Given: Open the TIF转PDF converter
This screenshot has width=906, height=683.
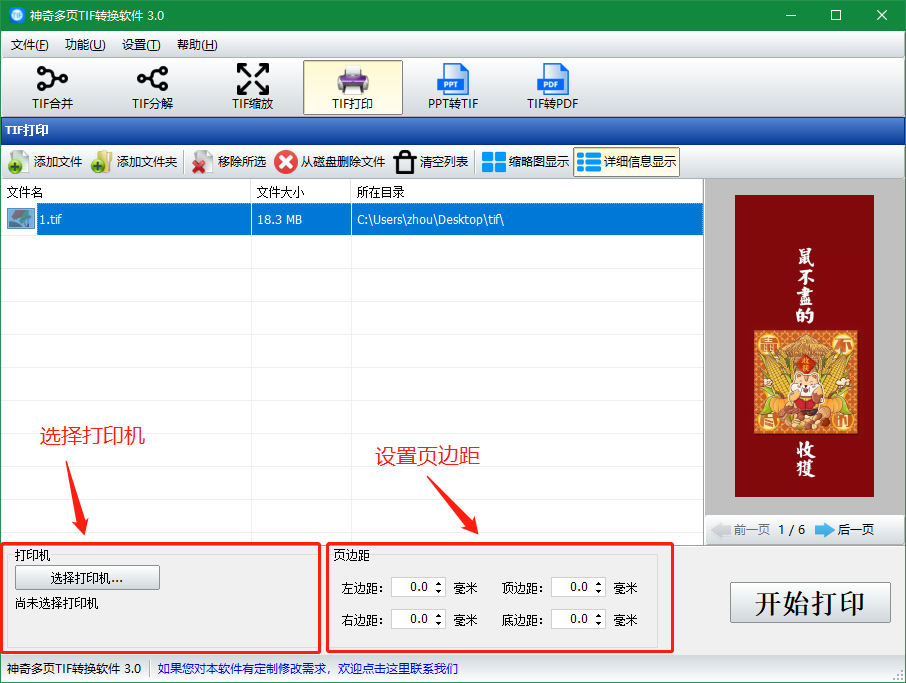Looking at the screenshot, I should tap(552, 87).
